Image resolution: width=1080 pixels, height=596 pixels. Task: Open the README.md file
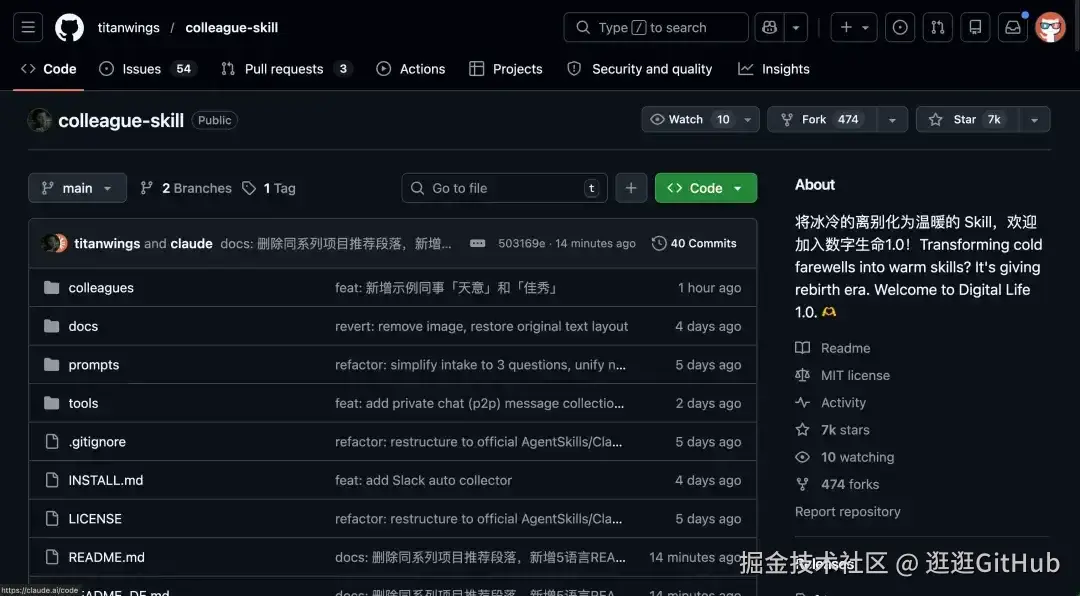107,557
